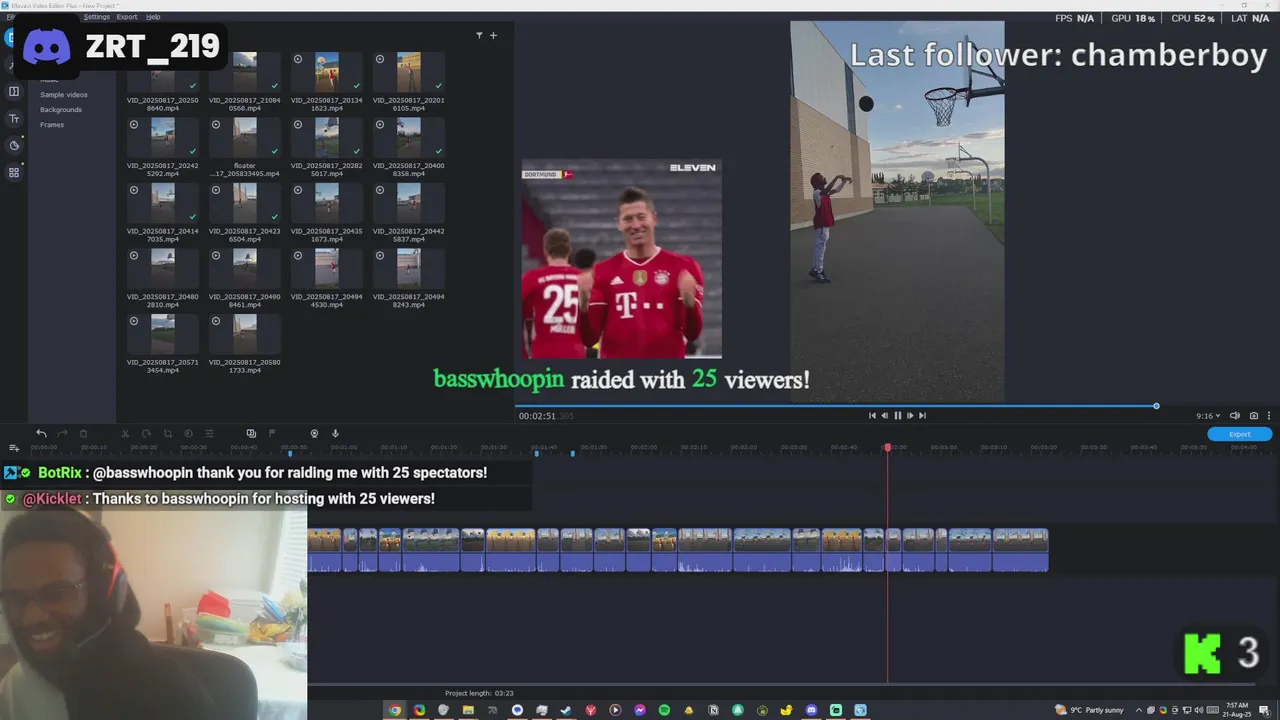
Task: Open the Titles tab in the sidebar
Action: (x=14, y=118)
